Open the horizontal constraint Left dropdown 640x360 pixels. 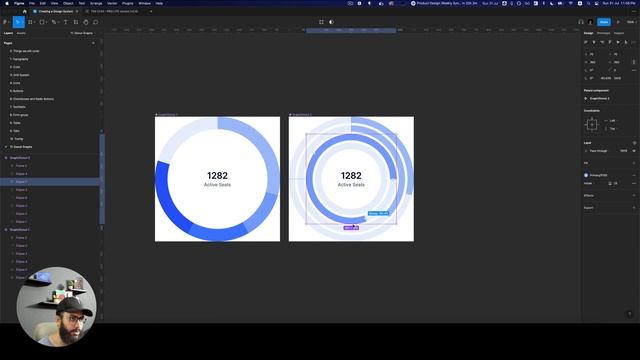612,121
